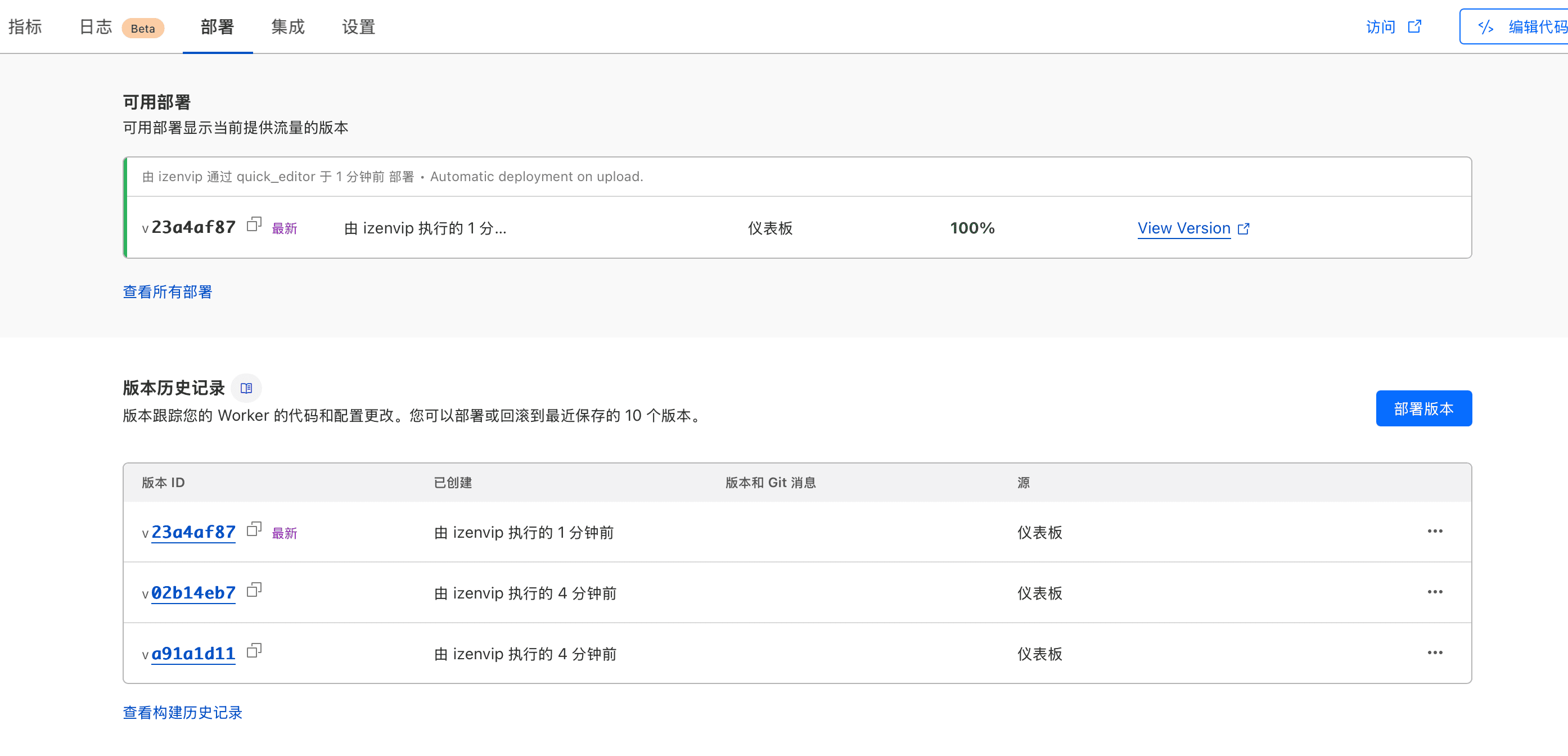Open version link 23a4af87 in history
This screenshot has width=1568, height=756.
pos(193,532)
